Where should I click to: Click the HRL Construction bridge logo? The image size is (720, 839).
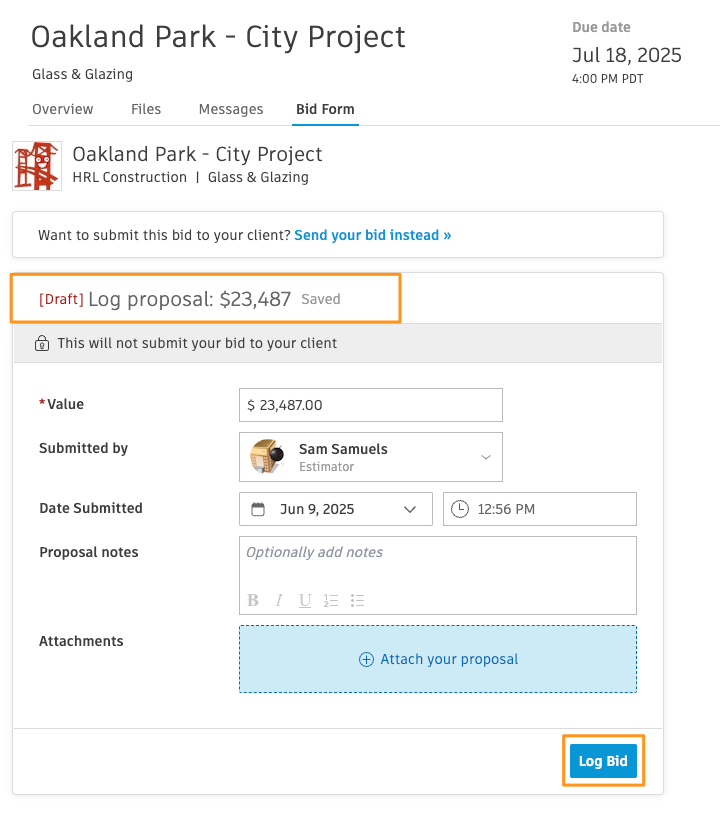pos(37,166)
